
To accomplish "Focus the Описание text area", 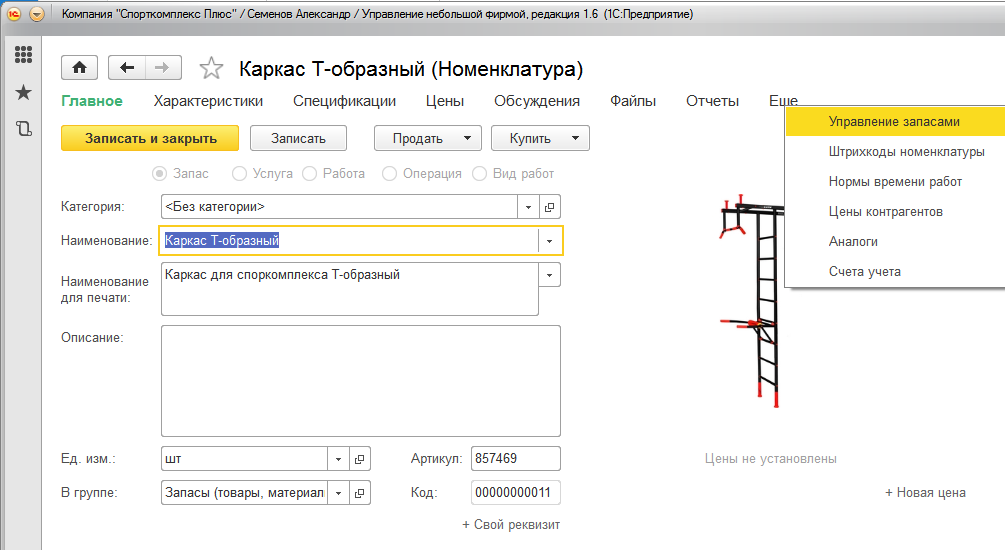I will [x=361, y=381].
